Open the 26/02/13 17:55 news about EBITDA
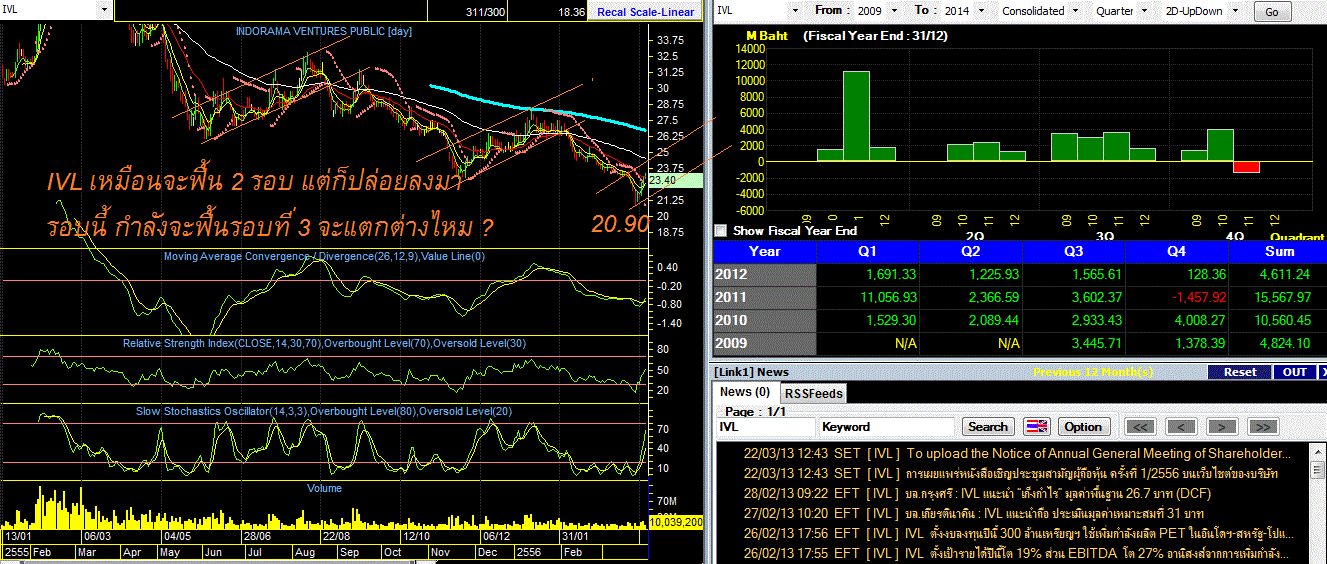The height and width of the screenshot is (564, 1327). coord(1017,553)
